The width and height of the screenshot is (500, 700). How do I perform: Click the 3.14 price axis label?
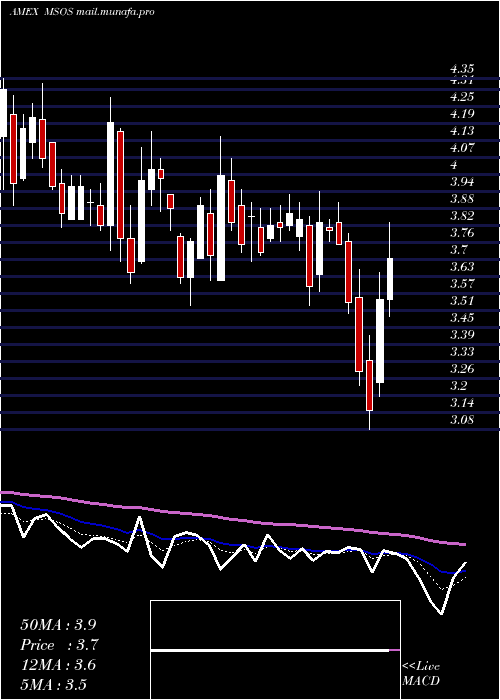(462, 403)
